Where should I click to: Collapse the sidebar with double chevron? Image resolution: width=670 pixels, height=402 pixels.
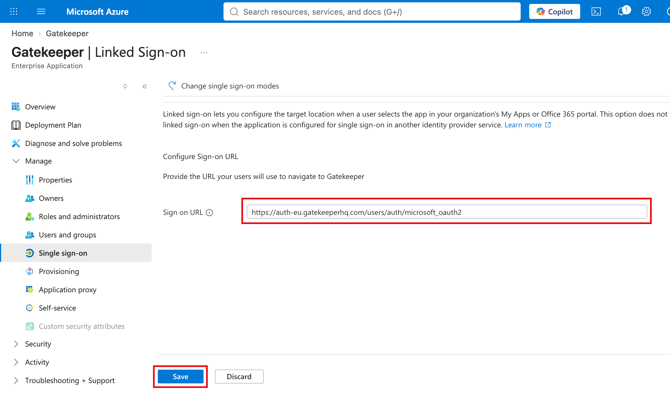pos(144,86)
